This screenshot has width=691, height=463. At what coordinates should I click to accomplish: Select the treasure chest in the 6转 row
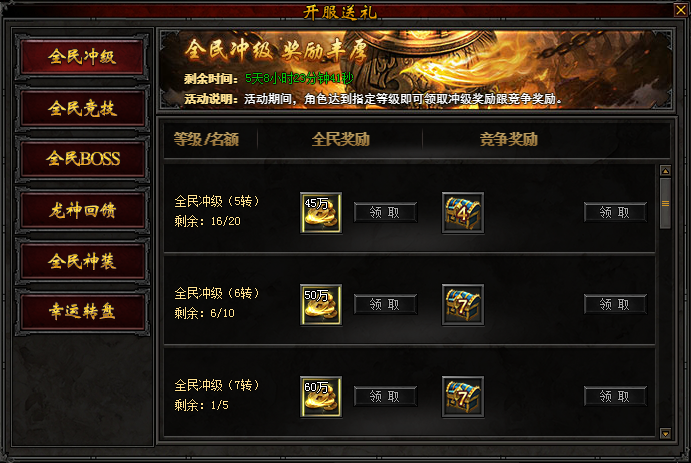click(x=463, y=305)
